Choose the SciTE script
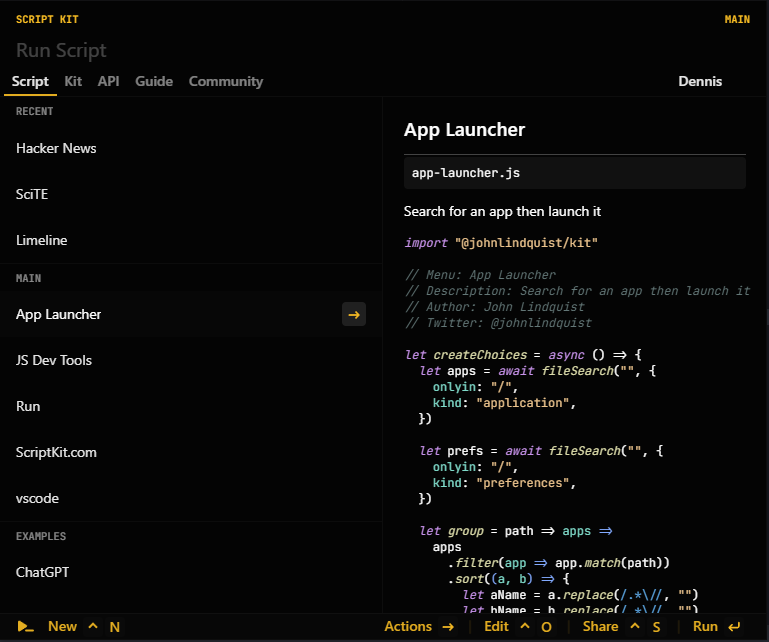The image size is (769, 642). tap(32, 195)
